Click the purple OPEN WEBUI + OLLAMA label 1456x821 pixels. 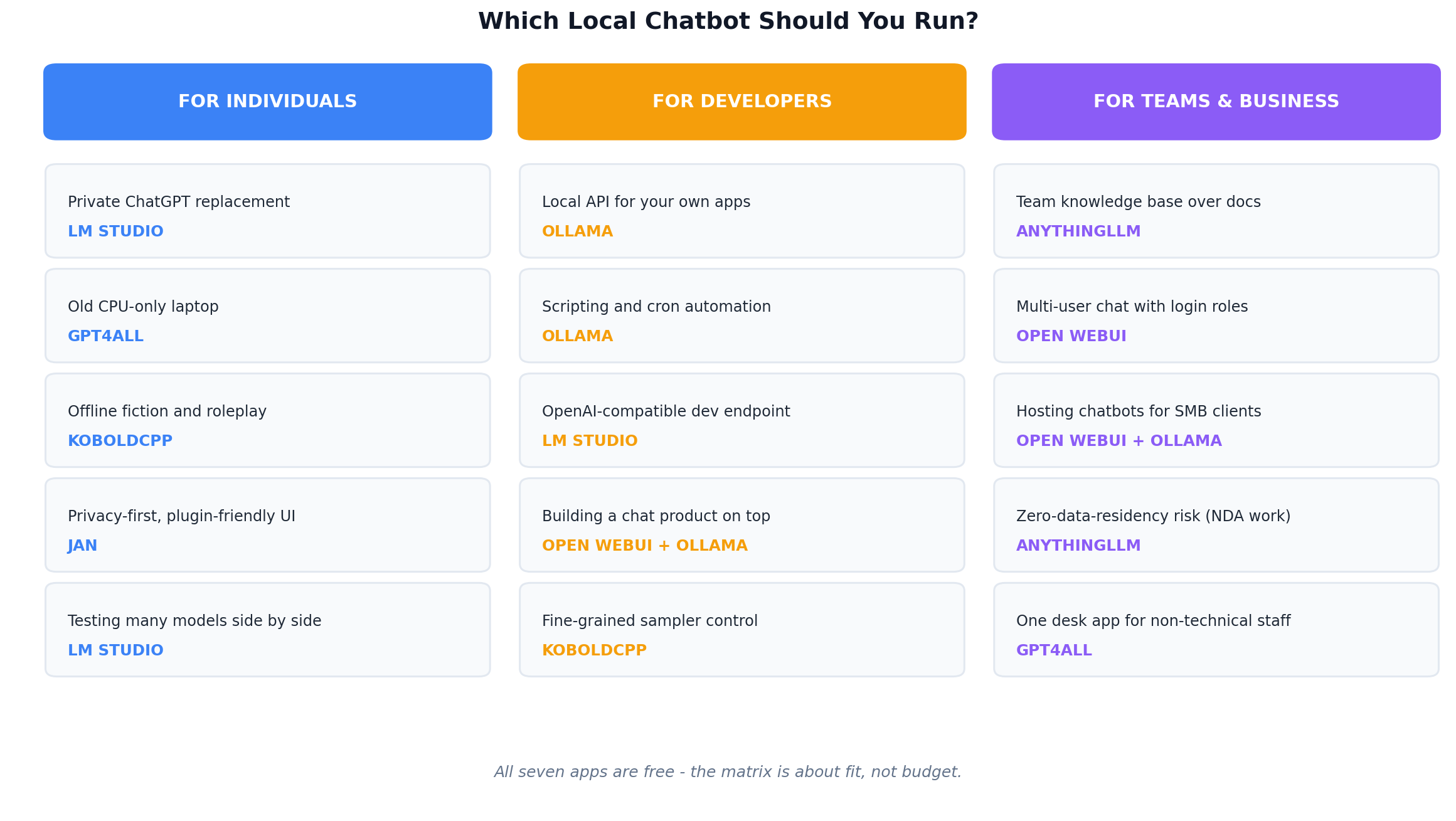pyautogui.click(x=1119, y=441)
